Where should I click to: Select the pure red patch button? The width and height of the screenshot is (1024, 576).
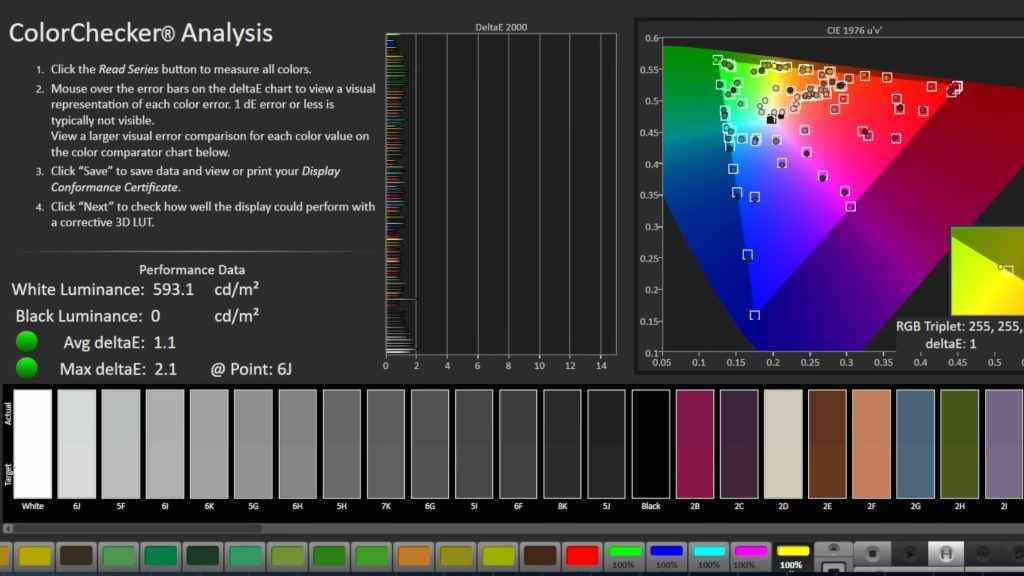coord(582,555)
